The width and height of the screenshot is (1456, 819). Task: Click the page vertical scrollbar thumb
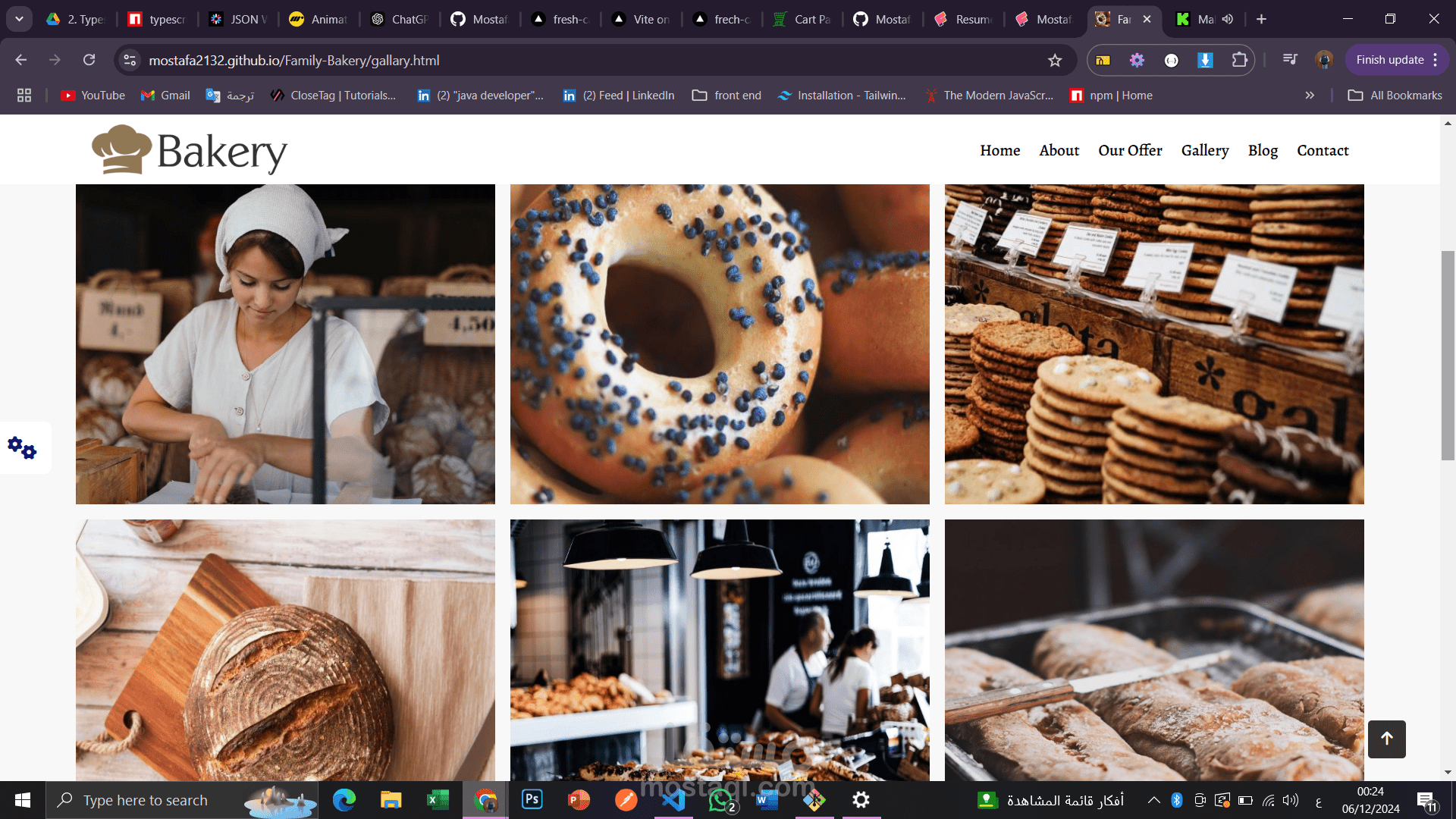point(1448,355)
